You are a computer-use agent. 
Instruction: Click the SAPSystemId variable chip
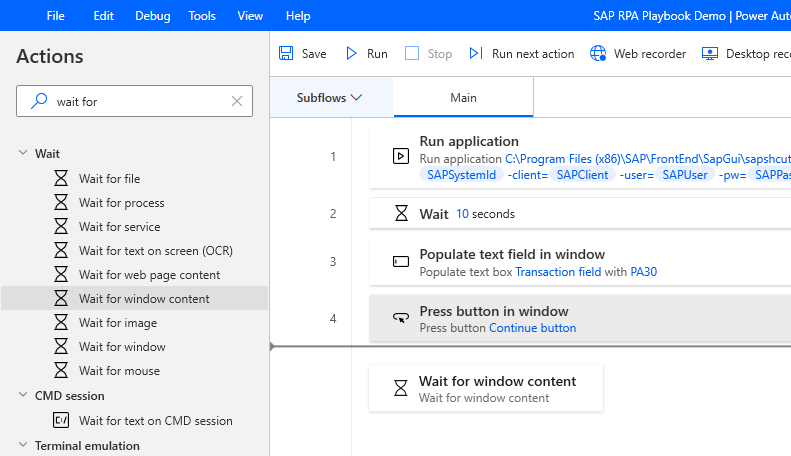461,175
